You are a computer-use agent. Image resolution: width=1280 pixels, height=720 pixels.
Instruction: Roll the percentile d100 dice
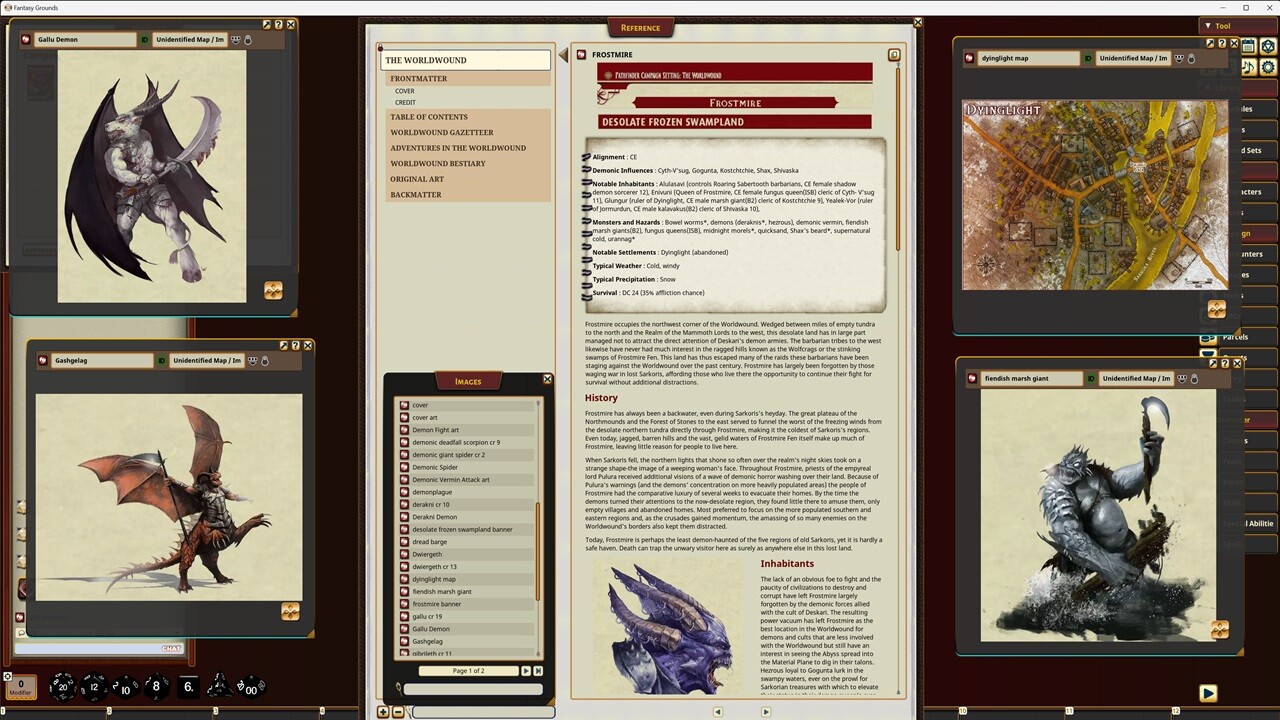250,687
